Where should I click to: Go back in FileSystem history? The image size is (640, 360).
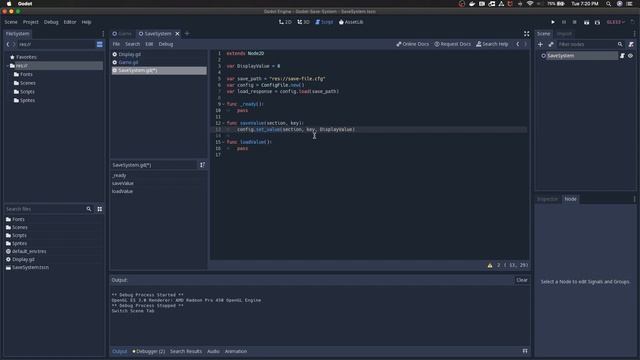pos(8,44)
